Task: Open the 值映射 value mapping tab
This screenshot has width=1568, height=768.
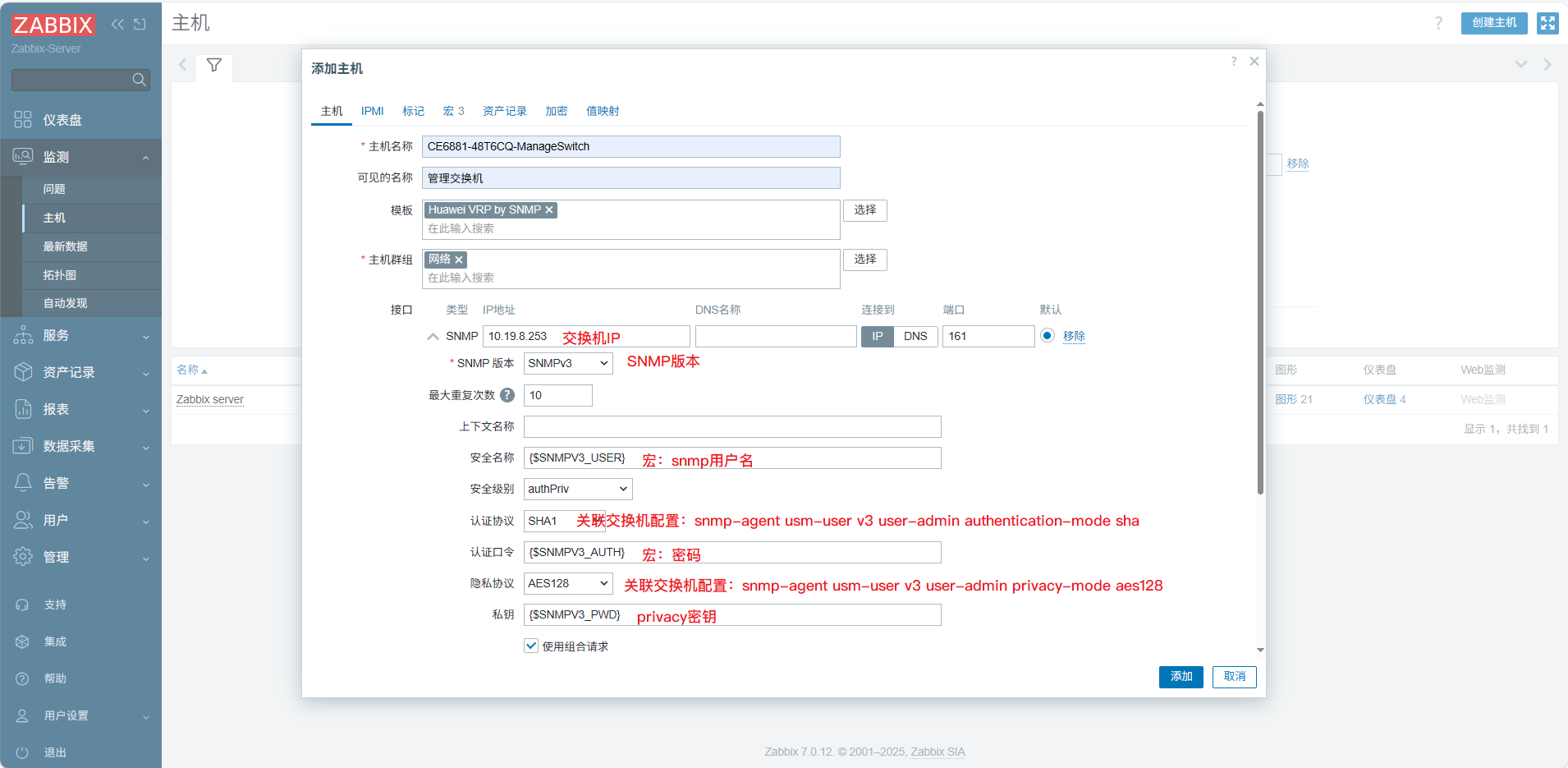Action: 603,111
